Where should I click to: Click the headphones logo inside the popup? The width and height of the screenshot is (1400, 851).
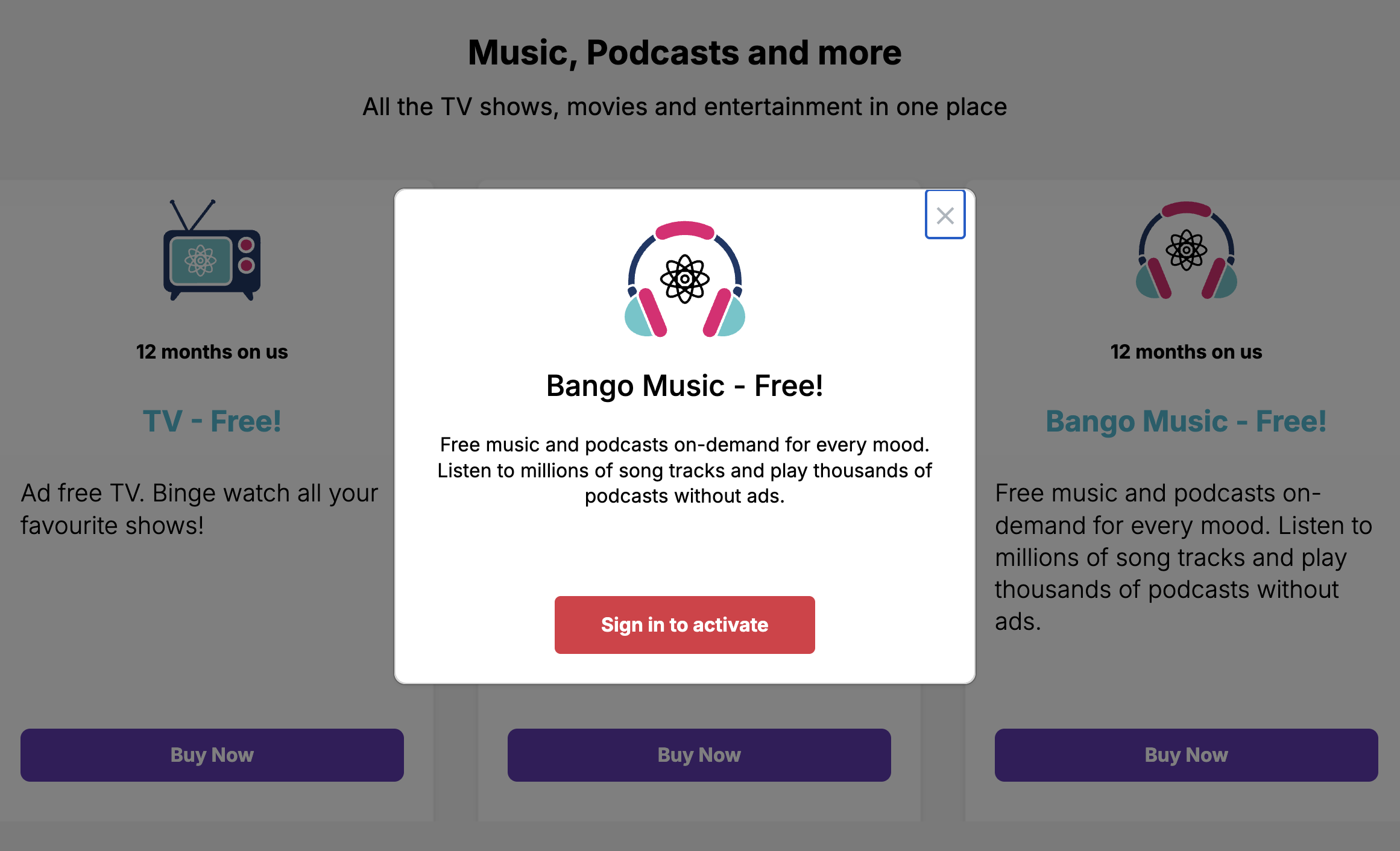tap(684, 280)
